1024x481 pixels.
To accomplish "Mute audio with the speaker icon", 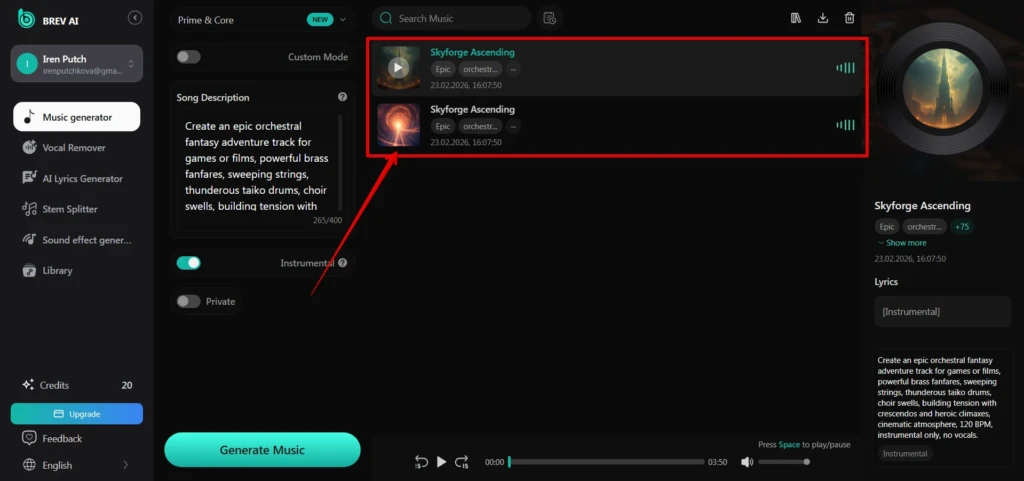I will pos(747,462).
